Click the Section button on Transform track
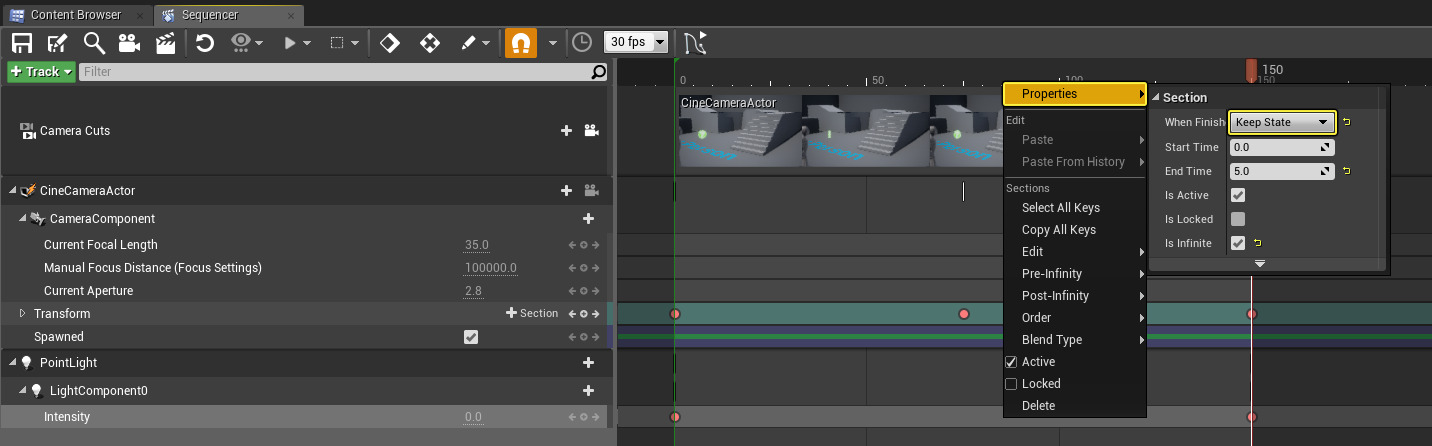 tap(532, 314)
